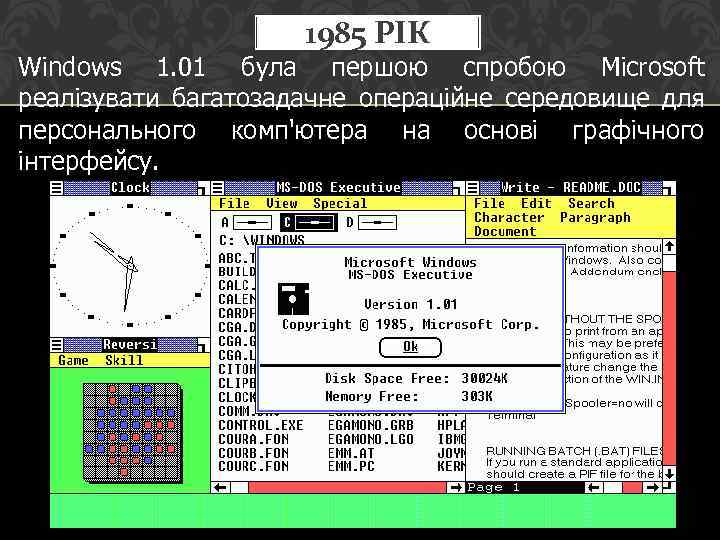This screenshot has height=540, width=720.
Task: Click the green icon area at bottom
Action: 363,511
